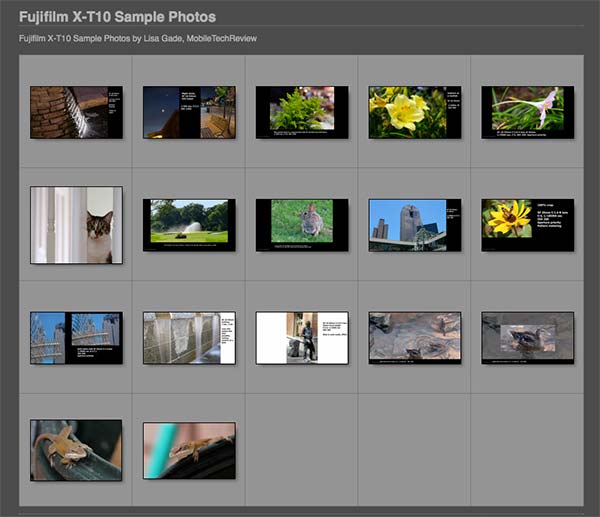
Task: Open the bronze statue on white thumbnail
Action: (x=302, y=338)
